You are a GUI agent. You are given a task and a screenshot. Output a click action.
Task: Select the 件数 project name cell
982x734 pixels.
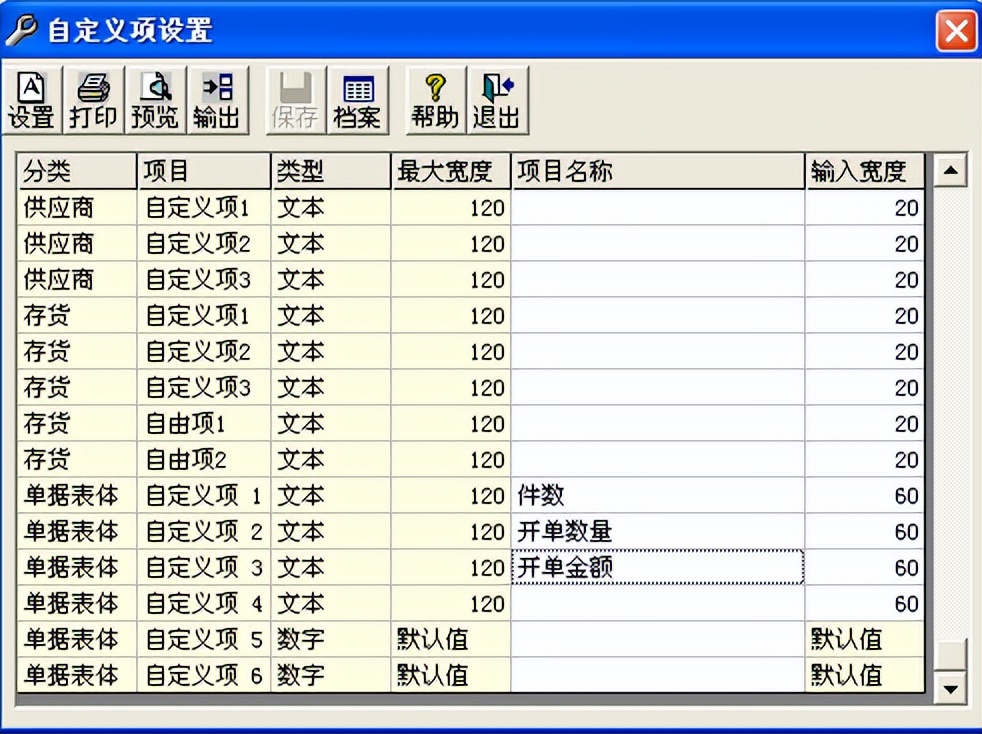click(x=656, y=495)
